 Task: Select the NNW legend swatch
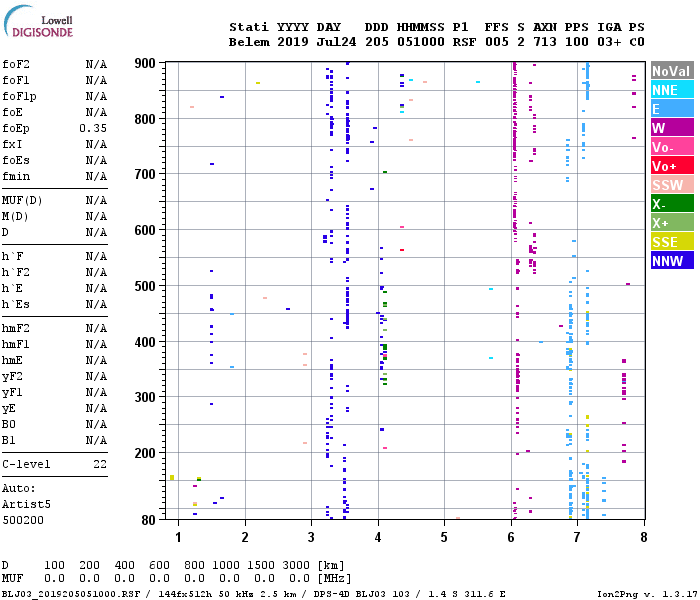tap(672, 261)
